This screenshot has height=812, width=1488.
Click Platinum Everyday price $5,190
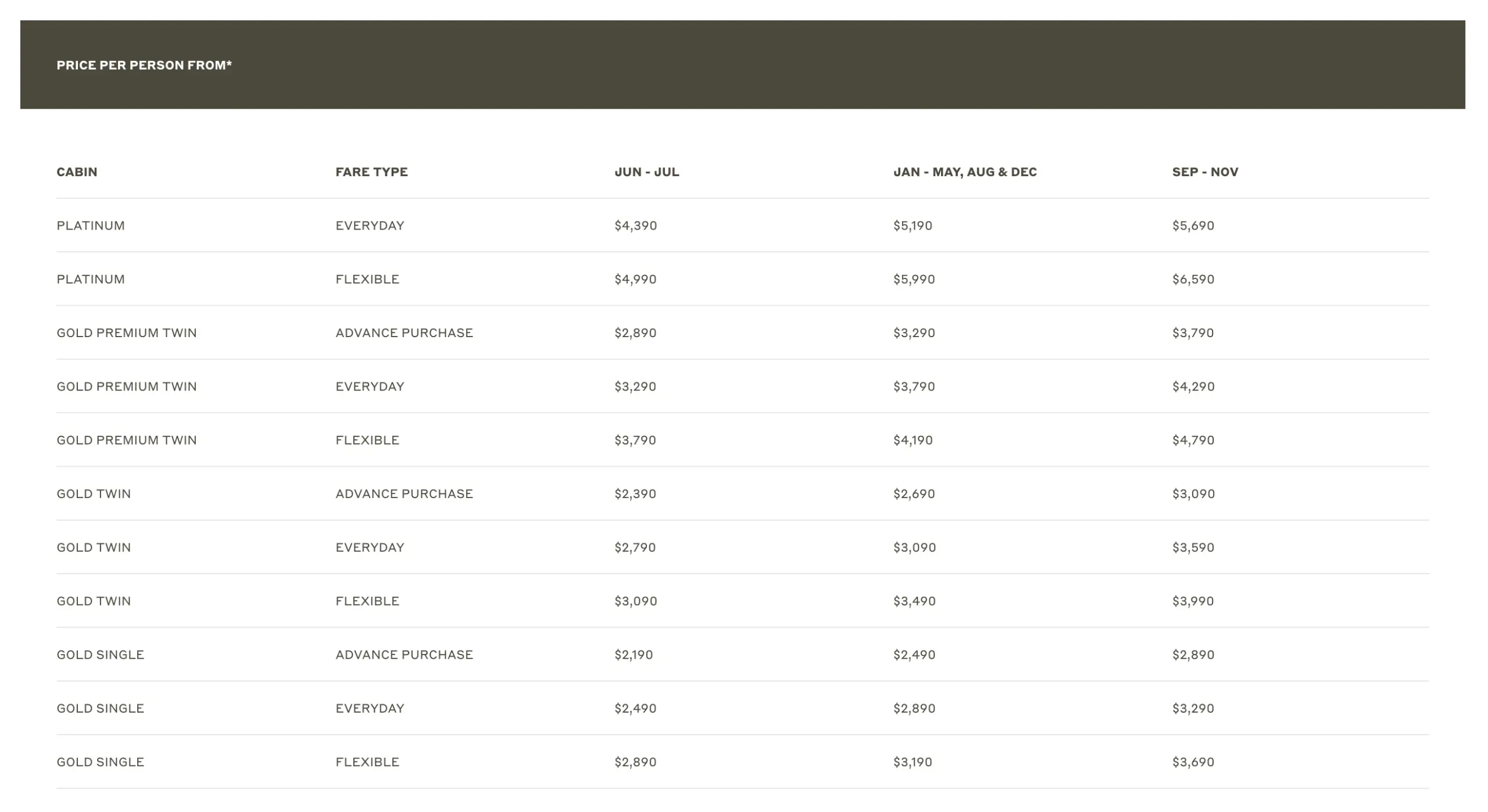pyautogui.click(x=913, y=226)
